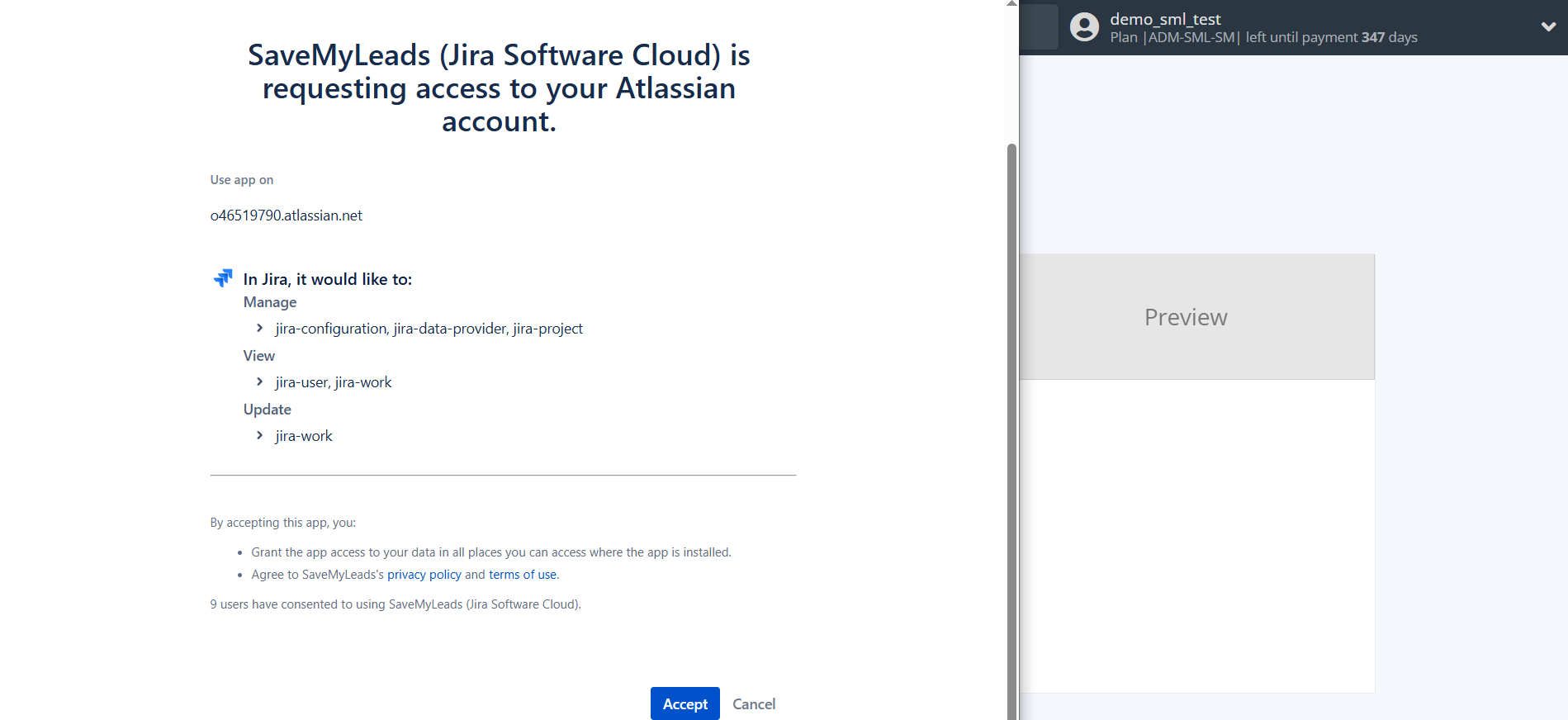This screenshot has width=1568, height=720.
Task: Expand the Update permissions chevron
Action: click(259, 436)
